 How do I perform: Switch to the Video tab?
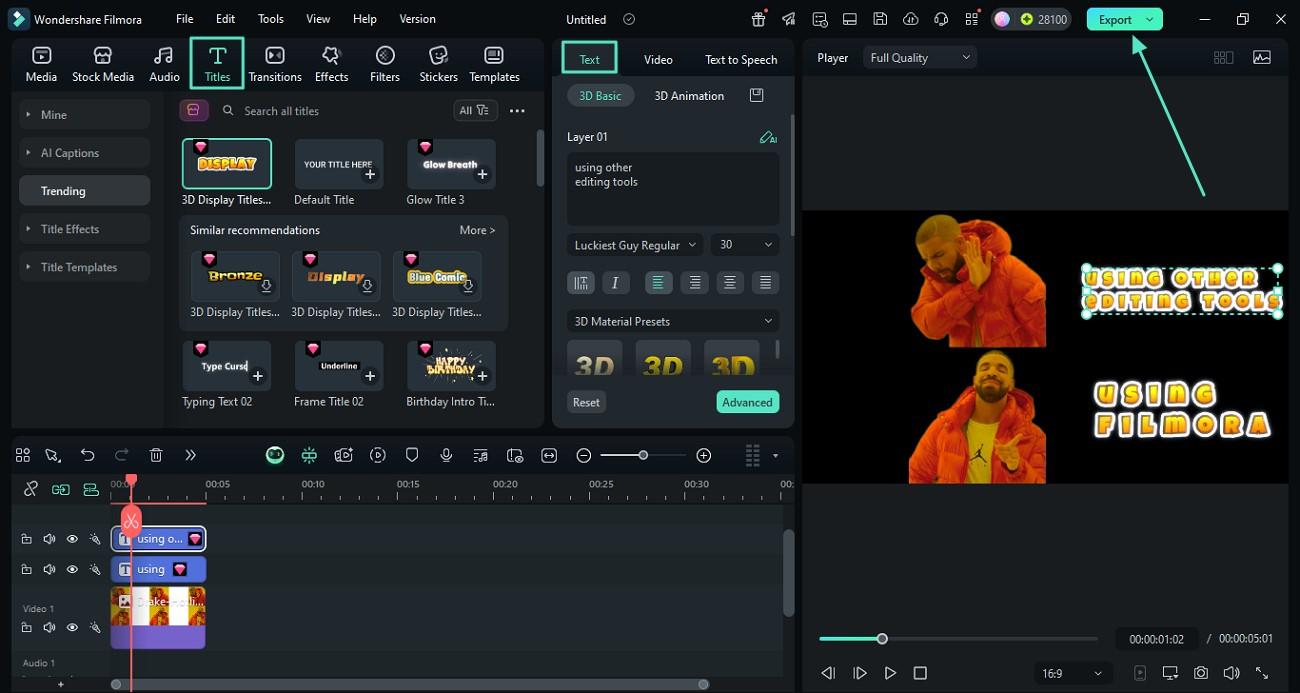658,59
